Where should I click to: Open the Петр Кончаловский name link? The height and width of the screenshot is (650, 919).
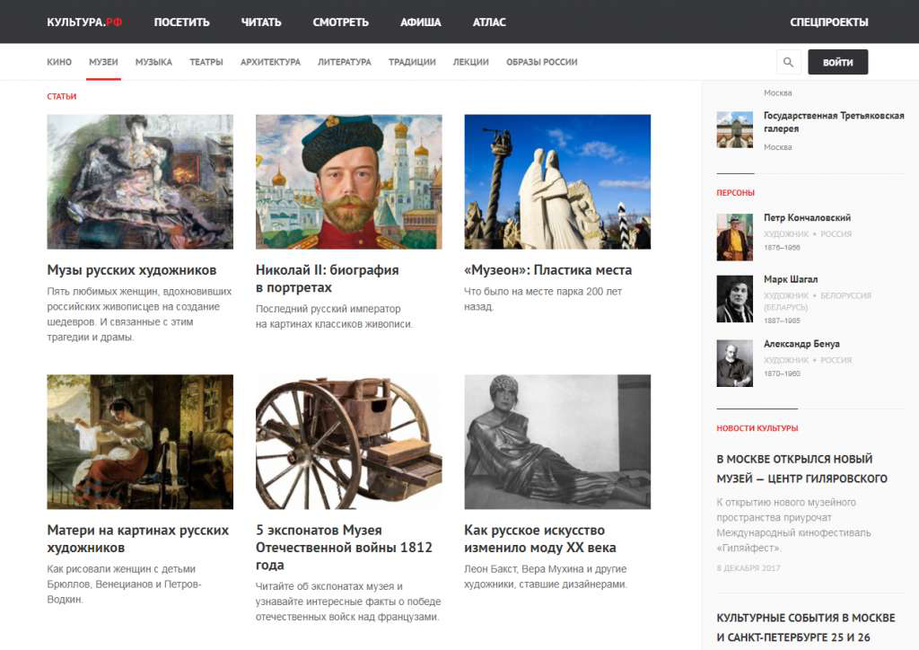pyautogui.click(x=807, y=217)
